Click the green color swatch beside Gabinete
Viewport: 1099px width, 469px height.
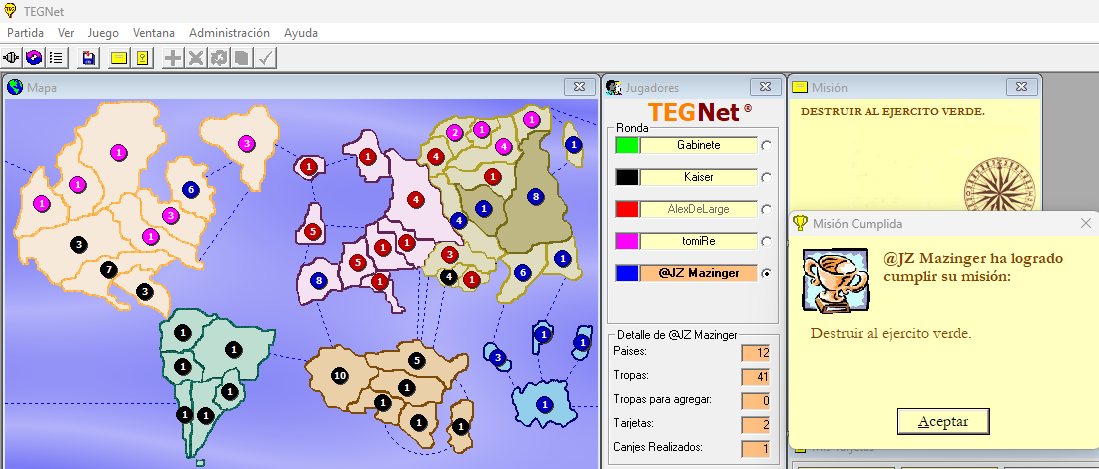627,145
